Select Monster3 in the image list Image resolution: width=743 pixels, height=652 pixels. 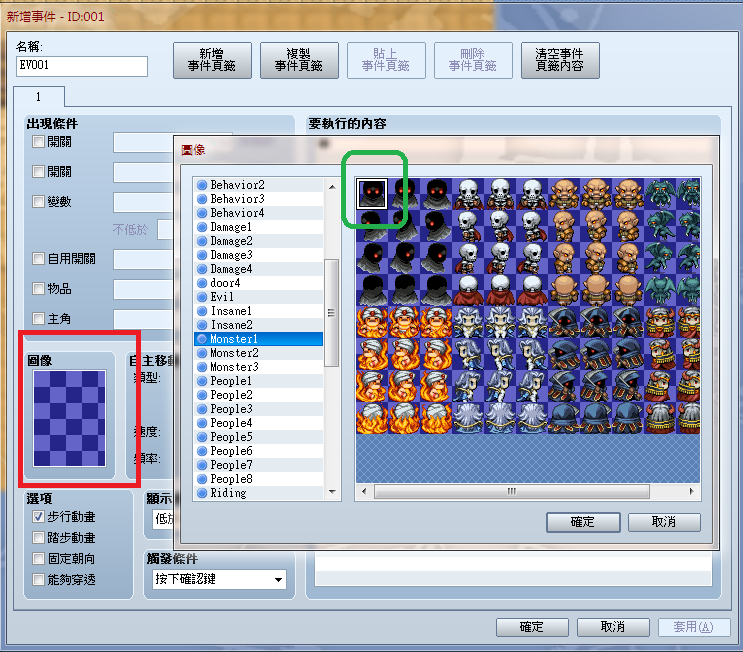(258, 367)
